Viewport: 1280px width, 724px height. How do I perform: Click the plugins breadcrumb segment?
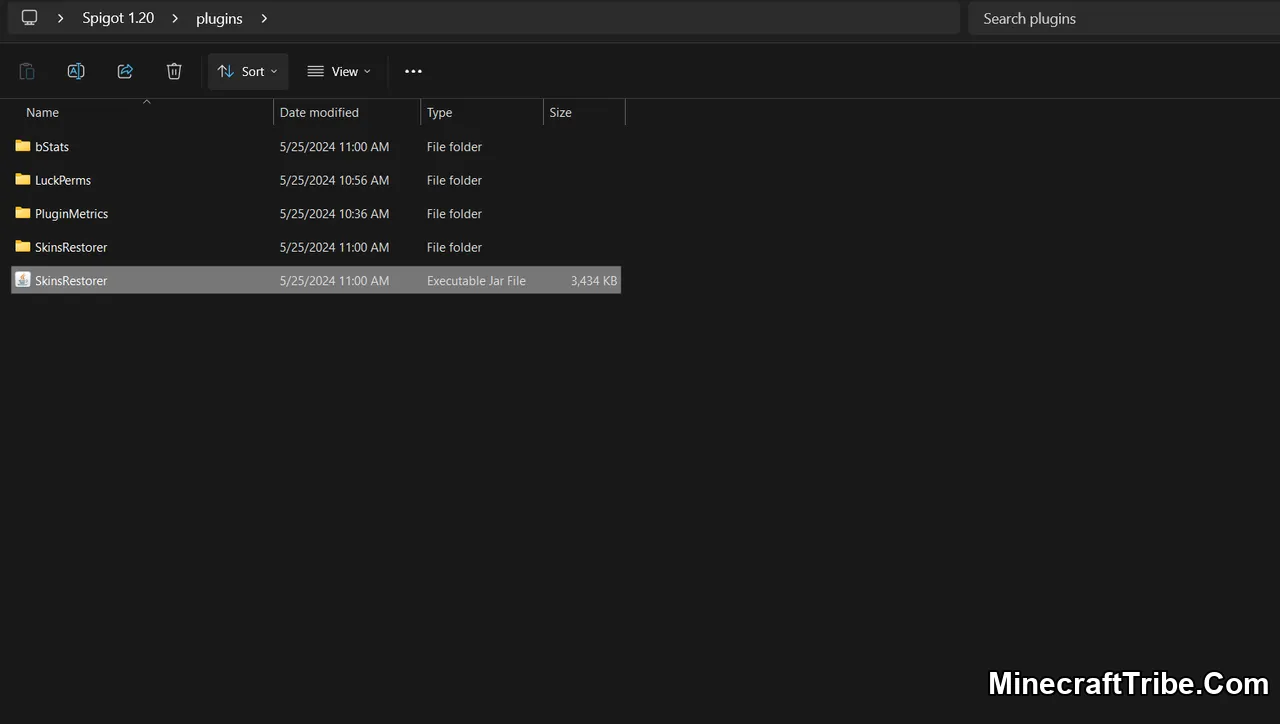pos(219,18)
